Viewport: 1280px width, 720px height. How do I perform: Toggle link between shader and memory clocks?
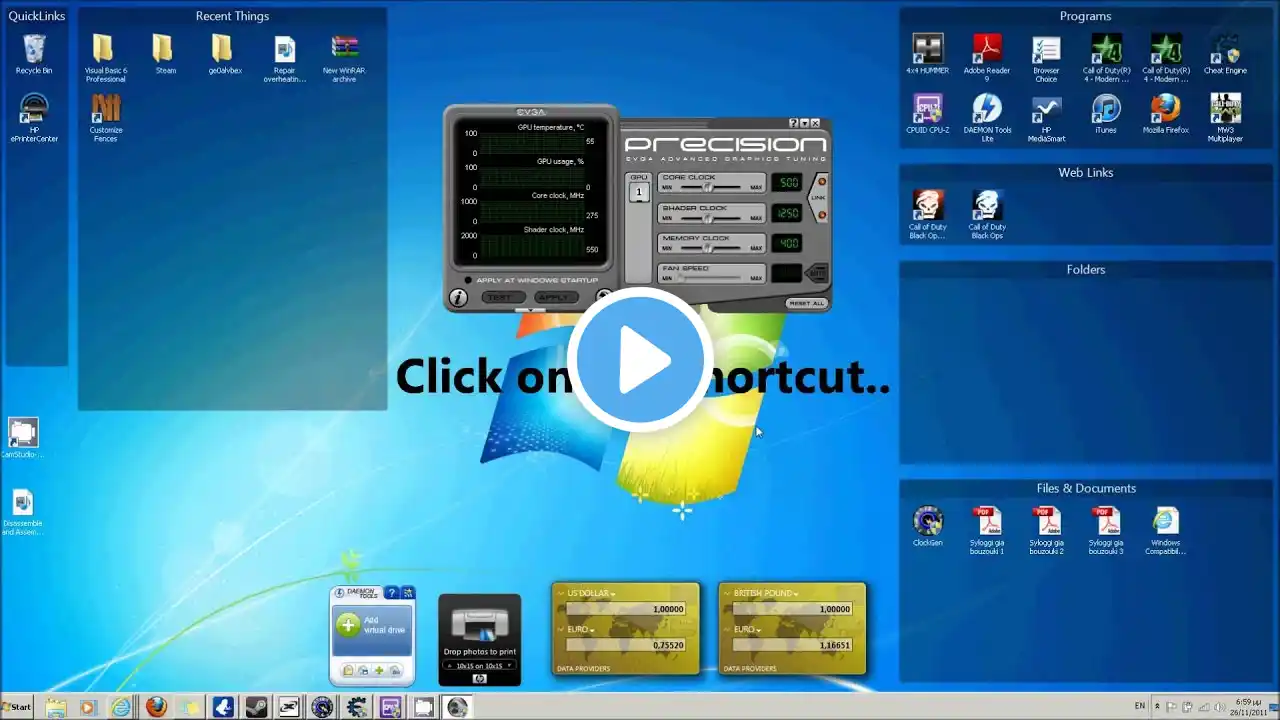click(x=822, y=213)
